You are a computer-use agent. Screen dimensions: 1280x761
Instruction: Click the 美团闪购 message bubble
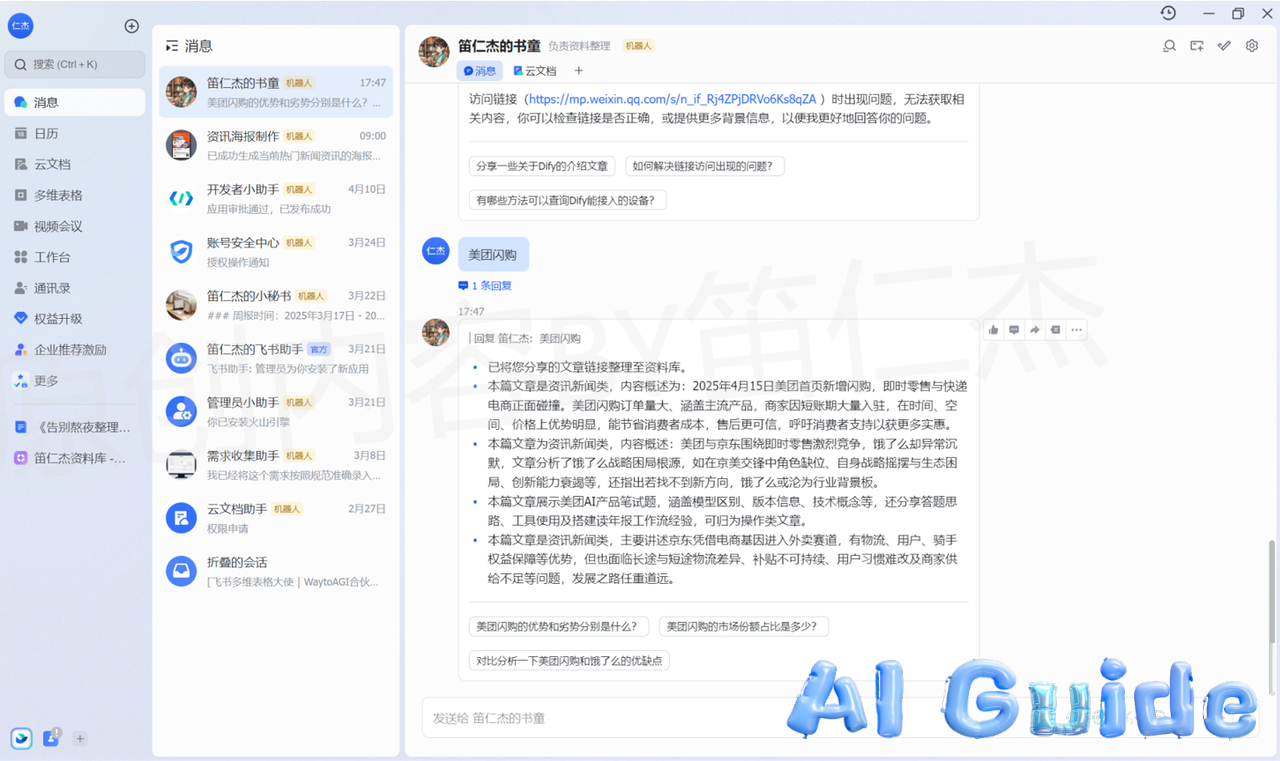tap(493, 254)
